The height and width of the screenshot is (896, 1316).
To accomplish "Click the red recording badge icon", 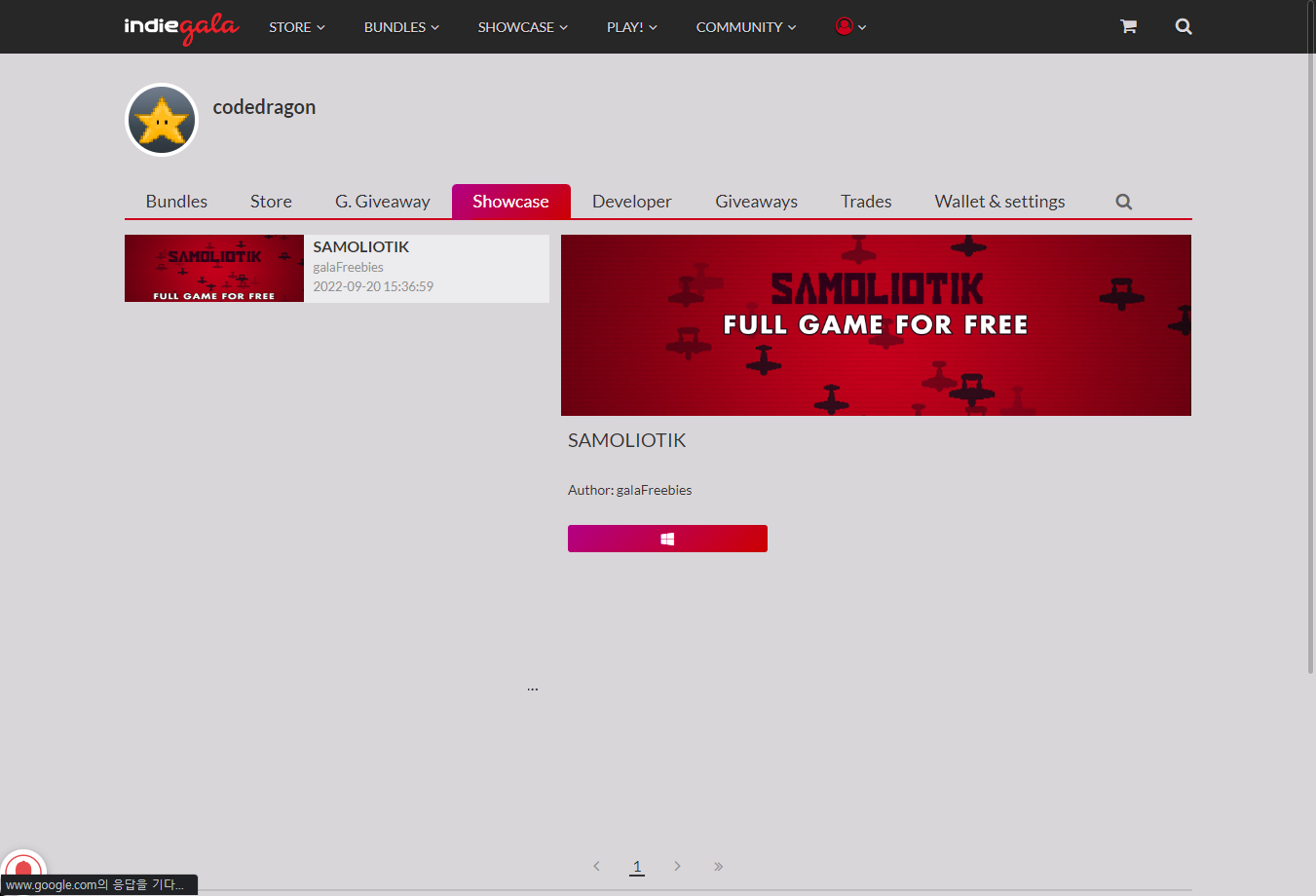I will pos(23,870).
